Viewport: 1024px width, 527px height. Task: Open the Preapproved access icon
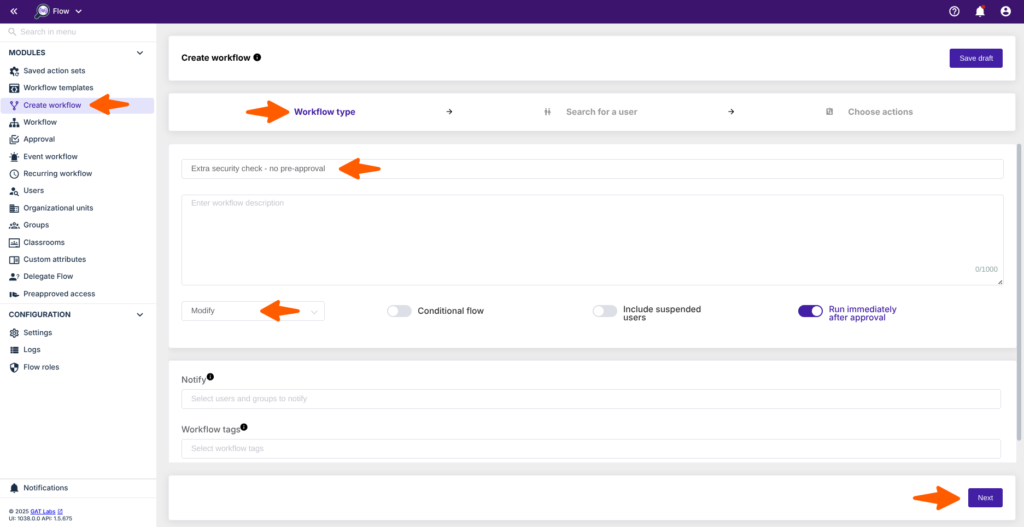pyautogui.click(x=14, y=294)
